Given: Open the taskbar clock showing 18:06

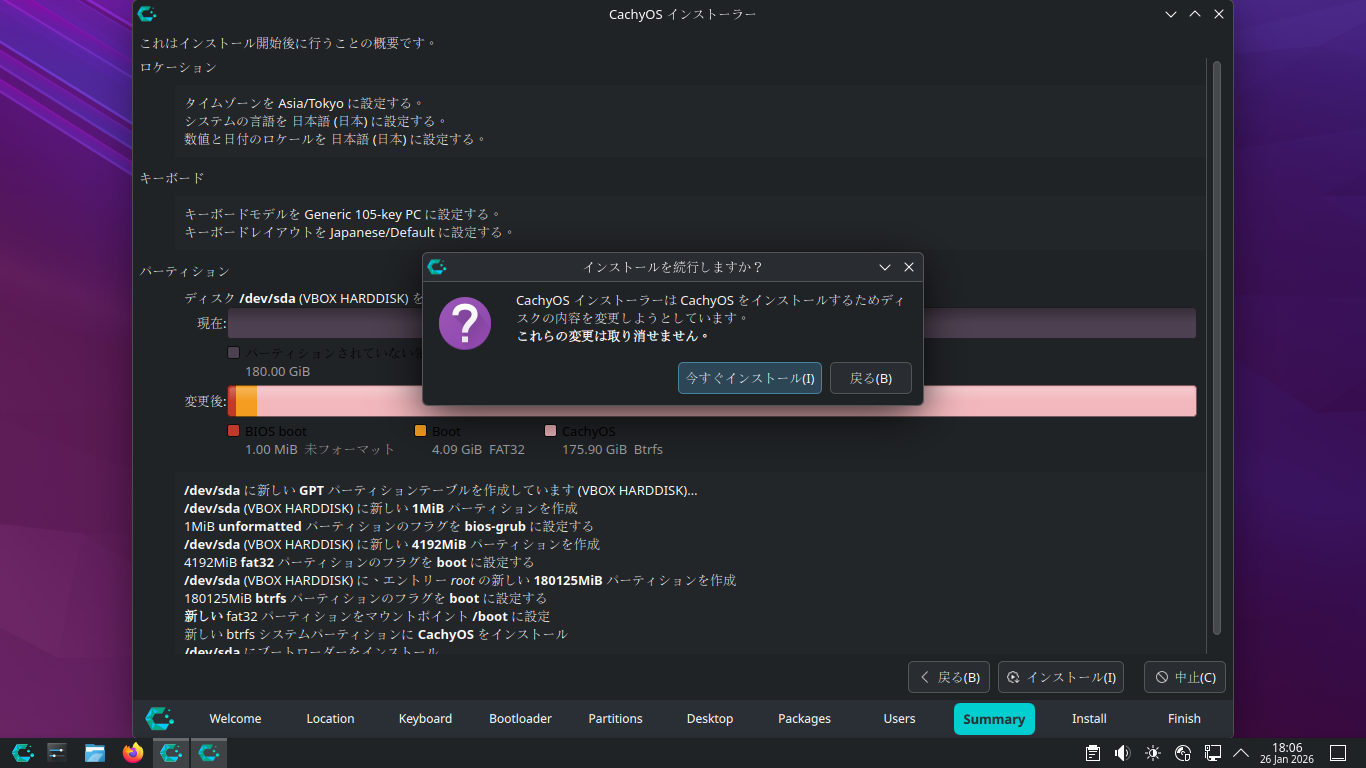Looking at the screenshot, I should click(x=1287, y=753).
